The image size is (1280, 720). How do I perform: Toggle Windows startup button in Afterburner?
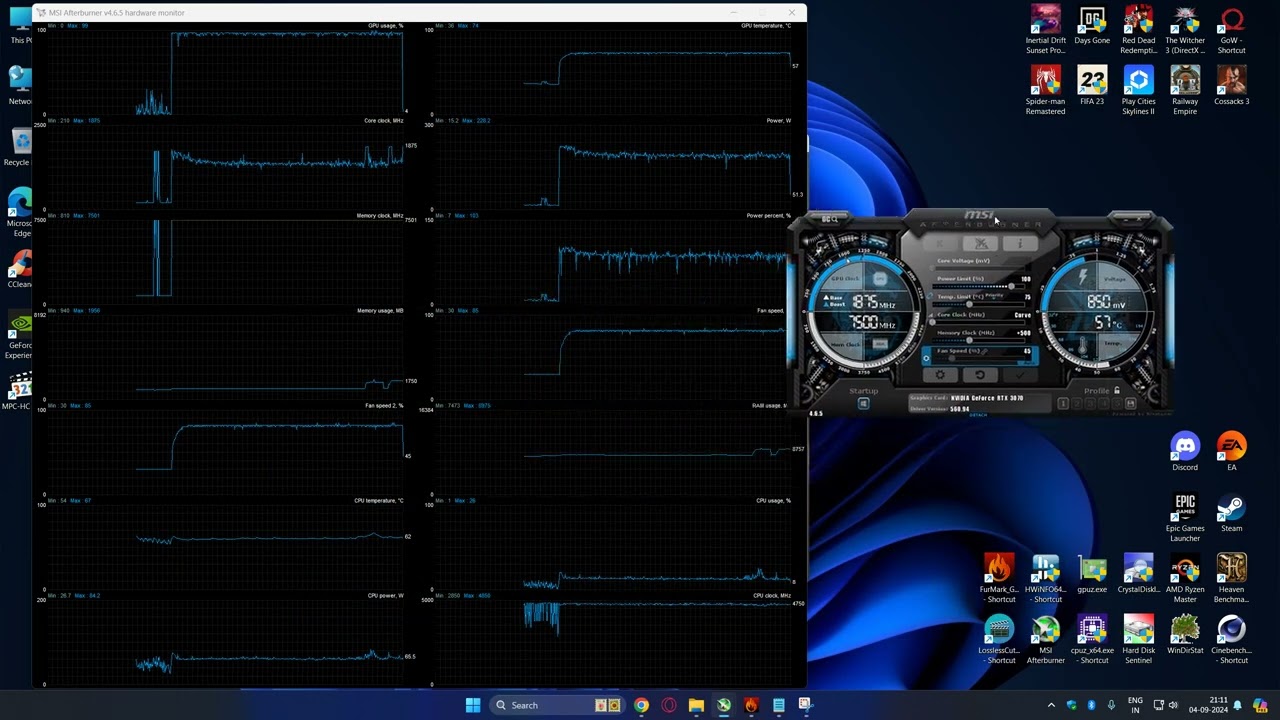point(864,403)
